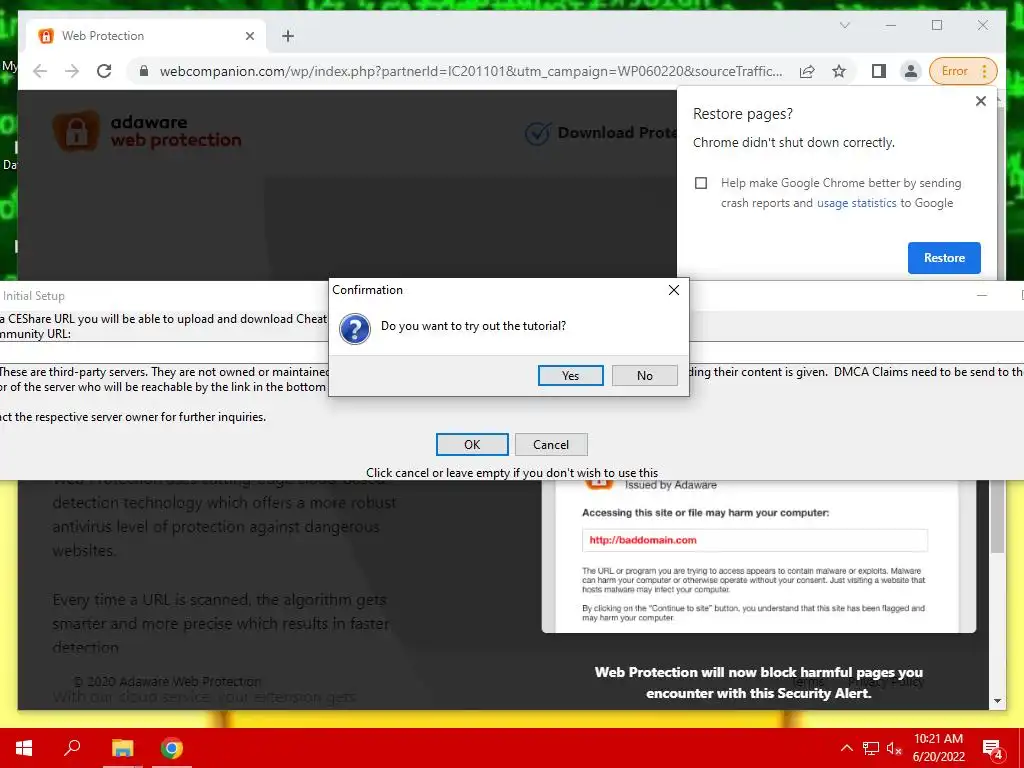The image size is (1024, 768).
Task: Open the tab search chevron
Action: (x=844, y=25)
